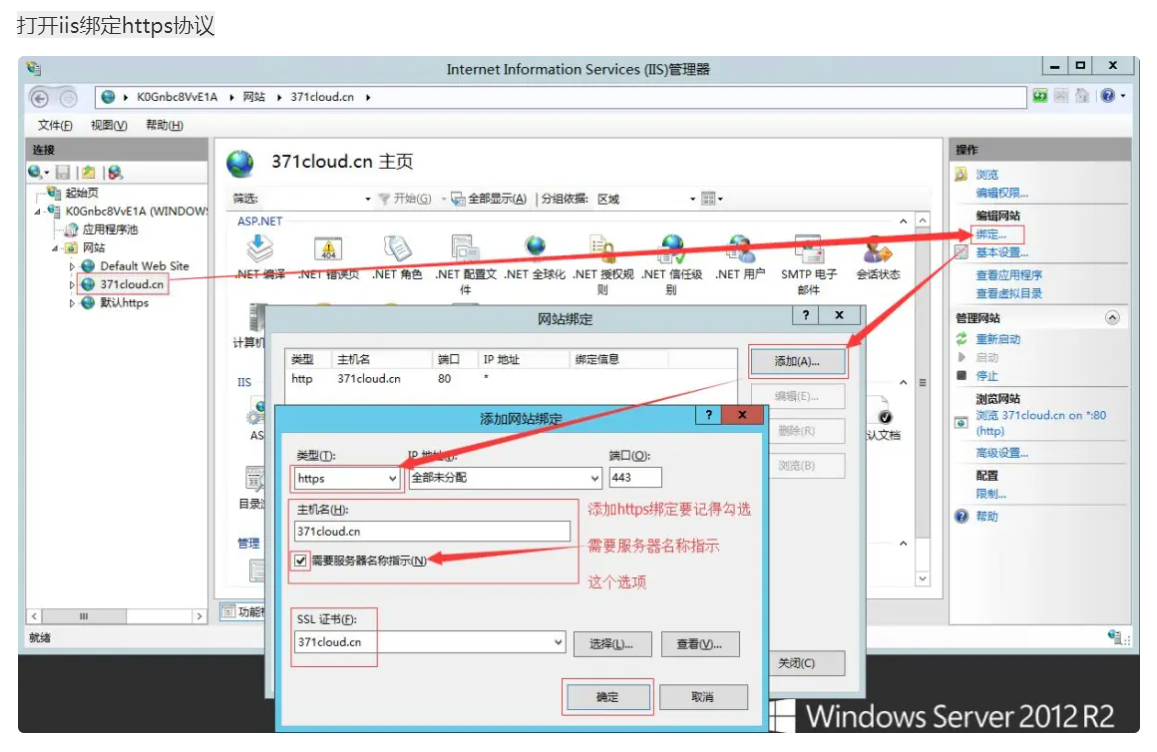Screen dimensions: 1157x752
Task: Click the question mark button in 网站绑定 title bar
Action: pos(806,315)
